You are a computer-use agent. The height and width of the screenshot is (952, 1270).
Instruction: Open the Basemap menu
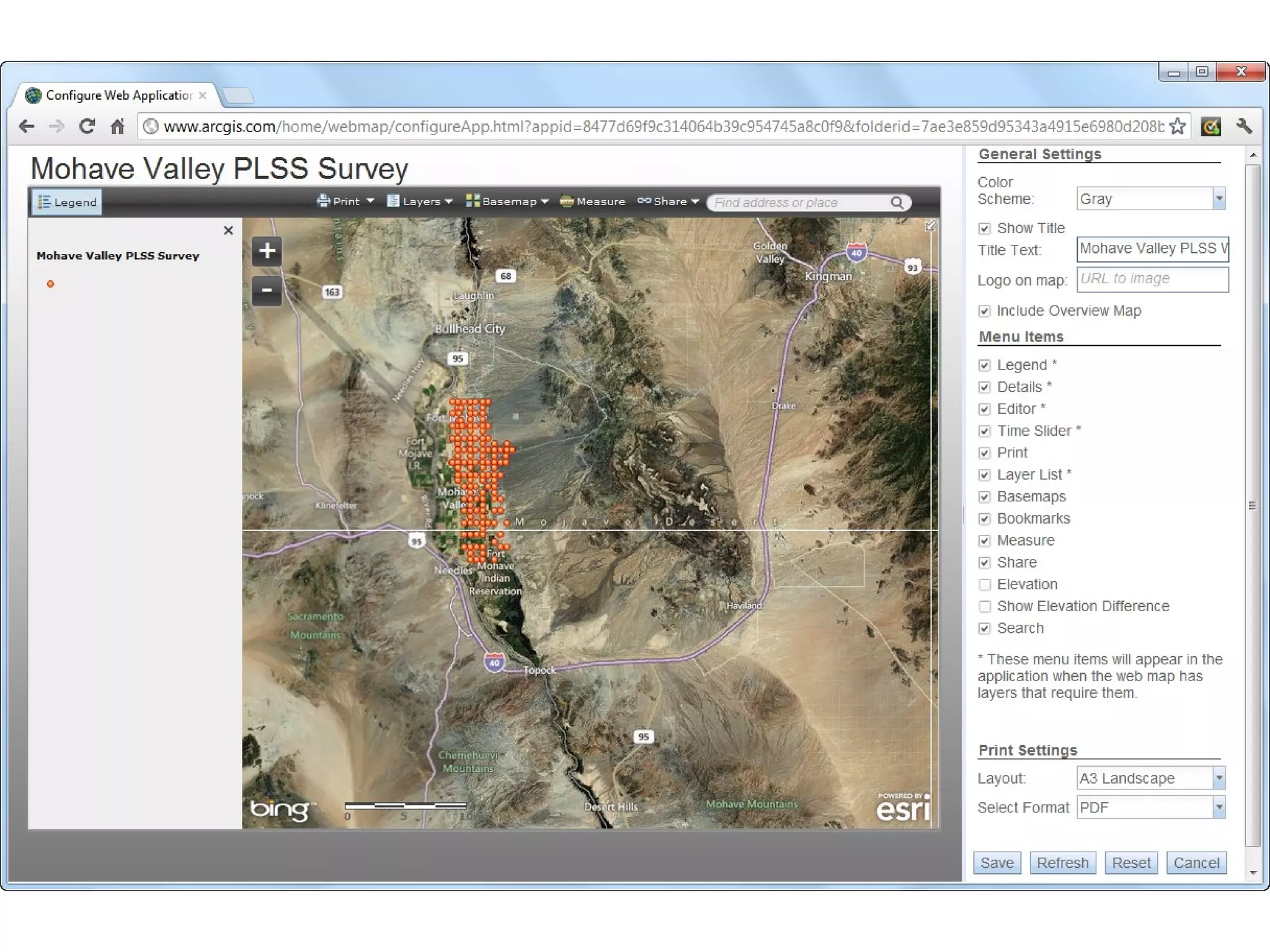click(507, 201)
